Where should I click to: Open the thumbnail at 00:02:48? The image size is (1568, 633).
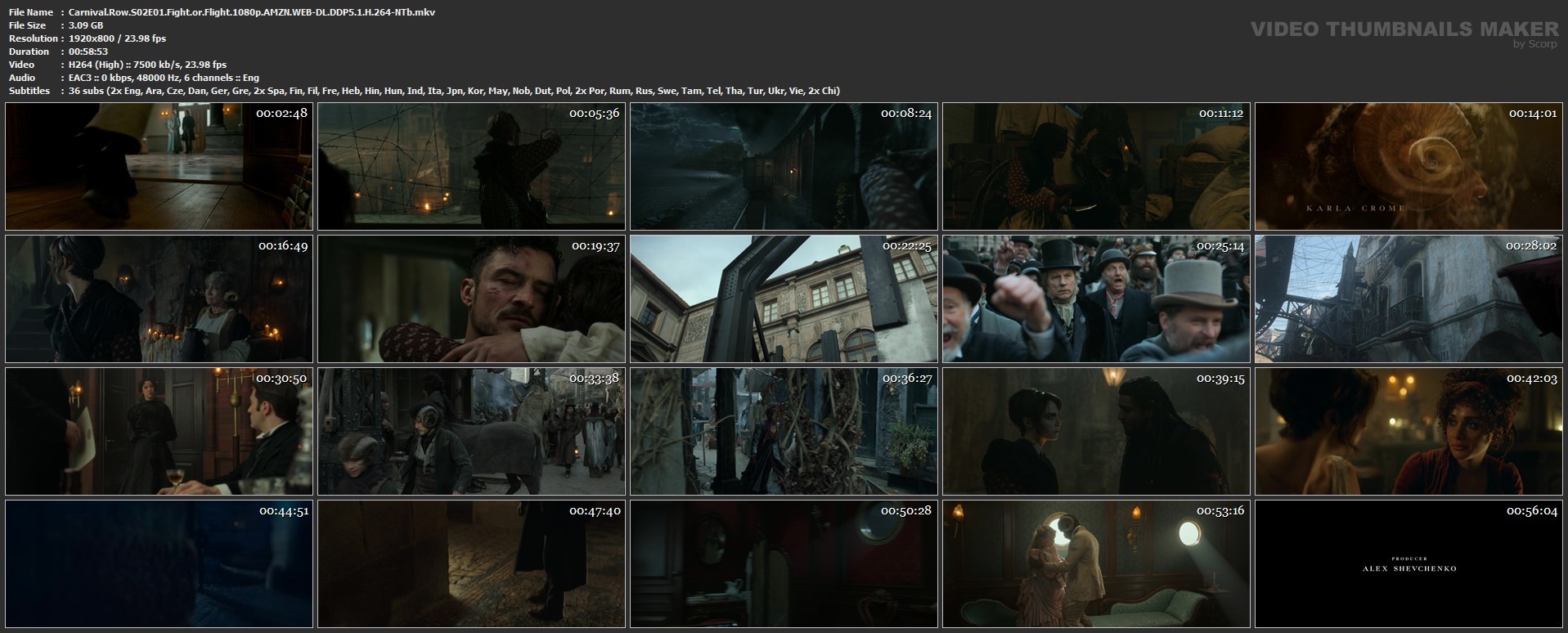coord(159,167)
